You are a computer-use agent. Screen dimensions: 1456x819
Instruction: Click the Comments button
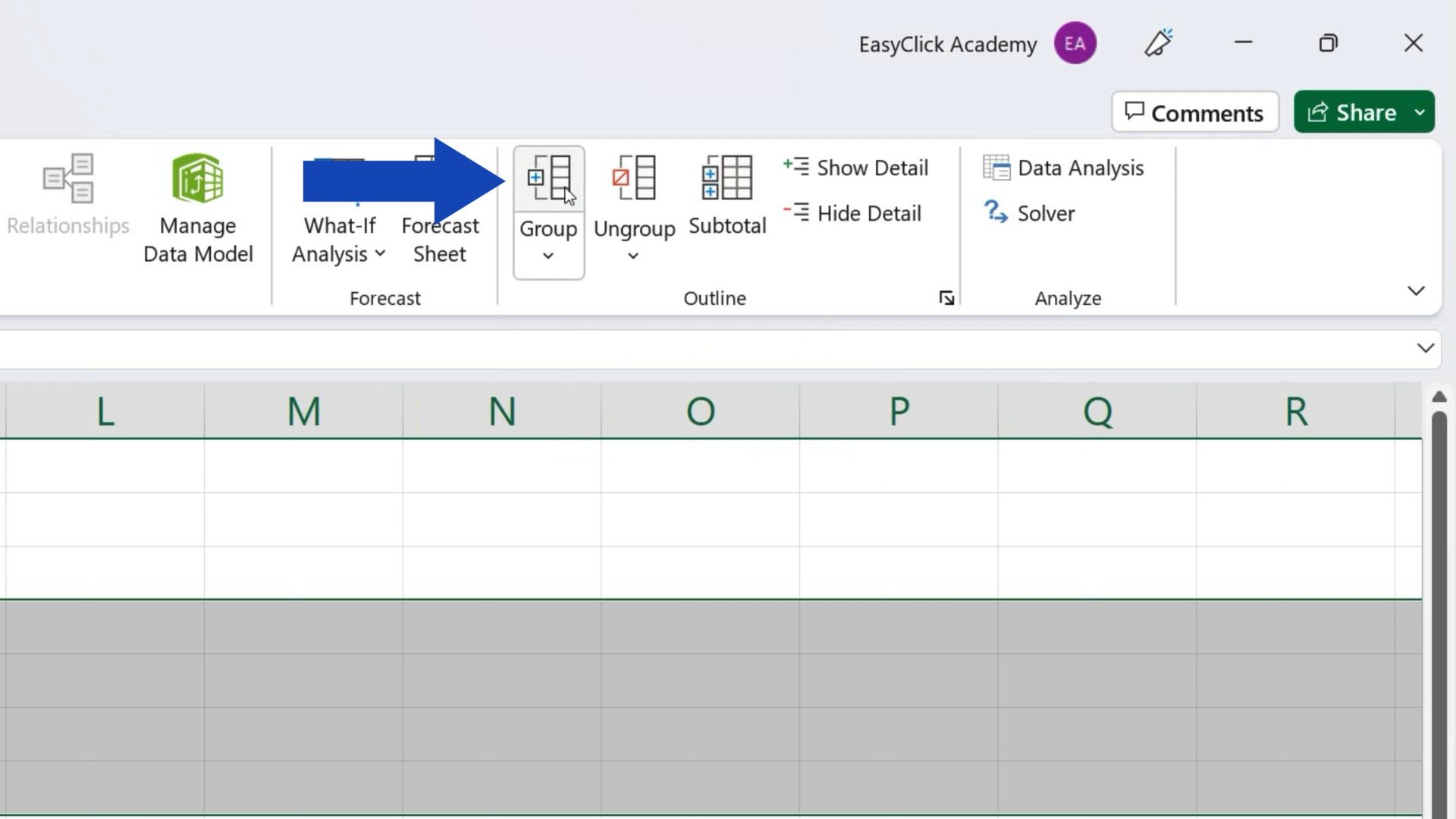[x=1195, y=112]
